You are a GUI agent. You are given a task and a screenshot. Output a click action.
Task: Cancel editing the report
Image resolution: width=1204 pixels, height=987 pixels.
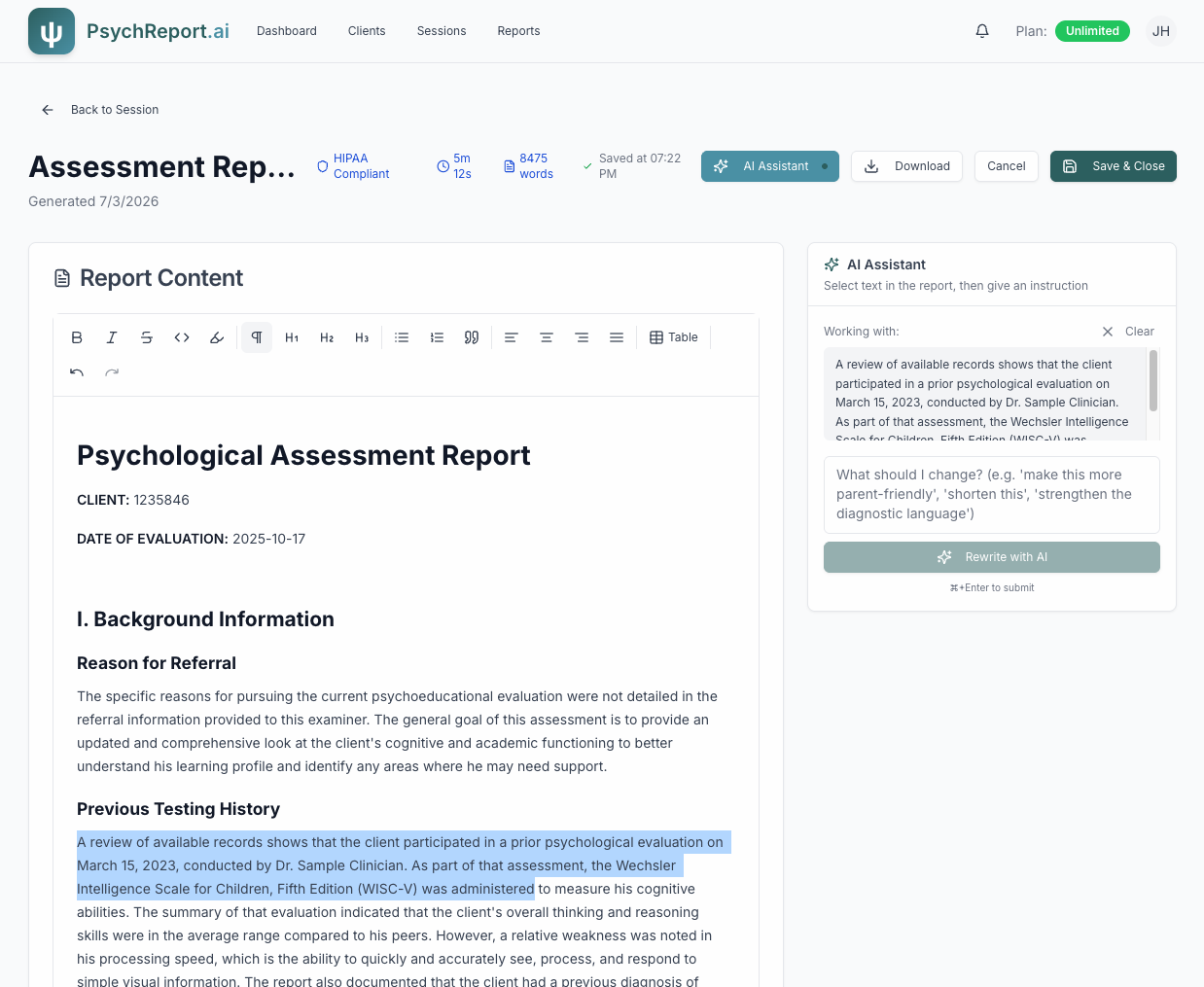coord(1007,166)
